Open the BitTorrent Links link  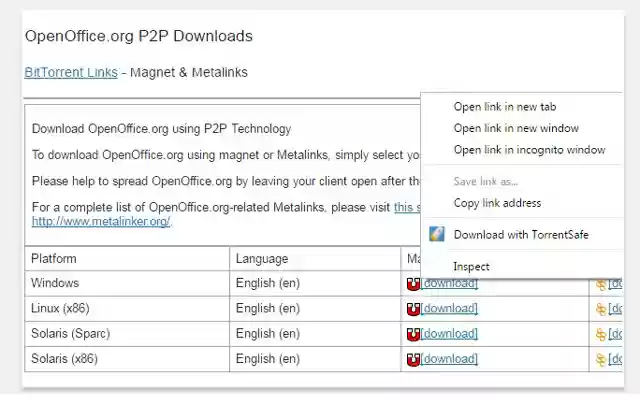coord(71,72)
